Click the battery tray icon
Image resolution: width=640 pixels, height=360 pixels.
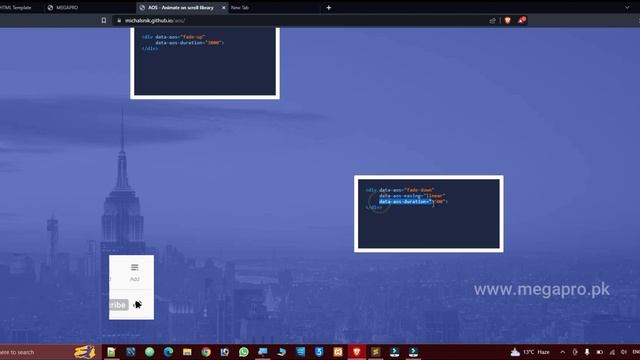600,352
